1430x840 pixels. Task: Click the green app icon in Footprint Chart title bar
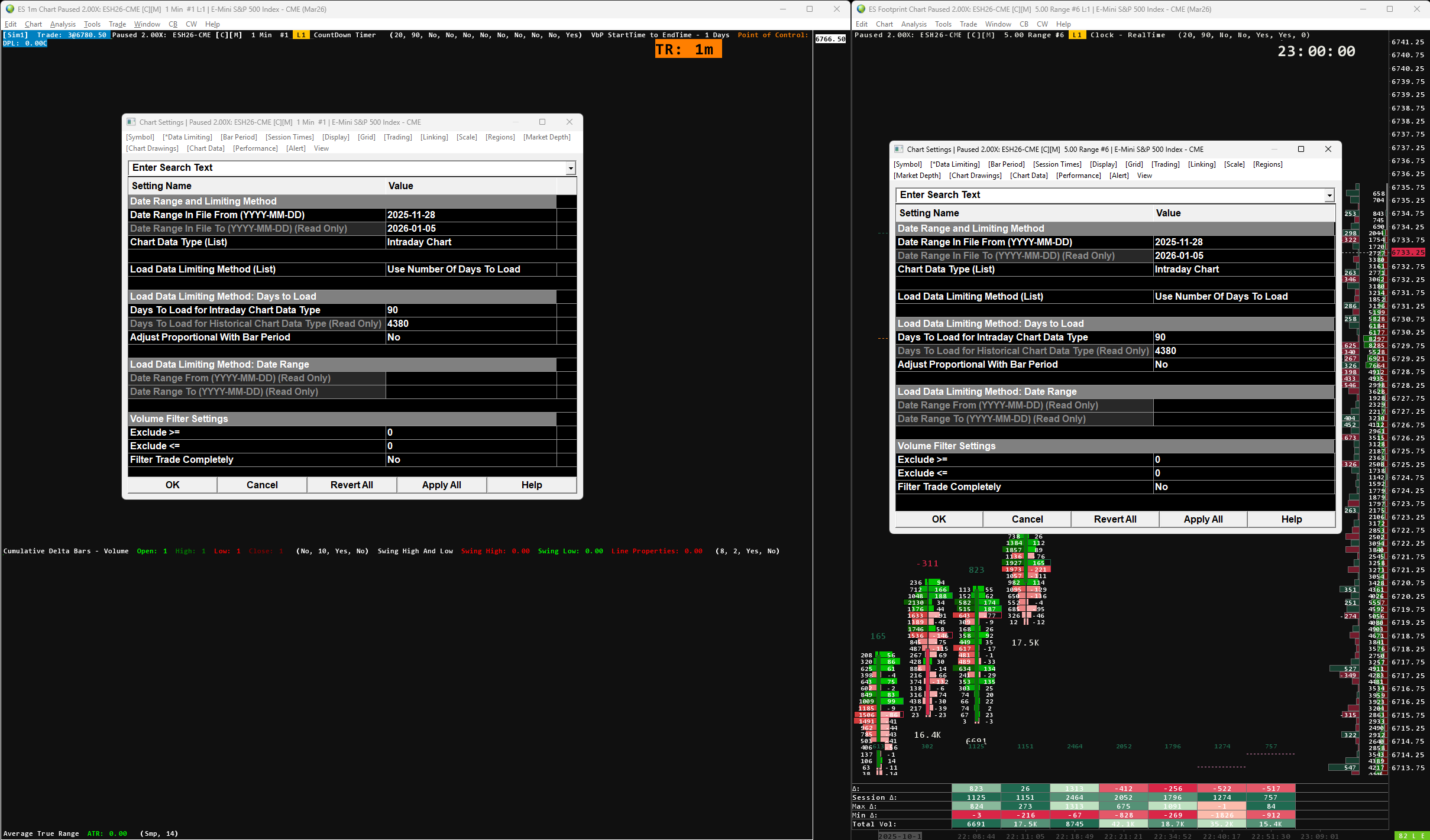coord(861,9)
